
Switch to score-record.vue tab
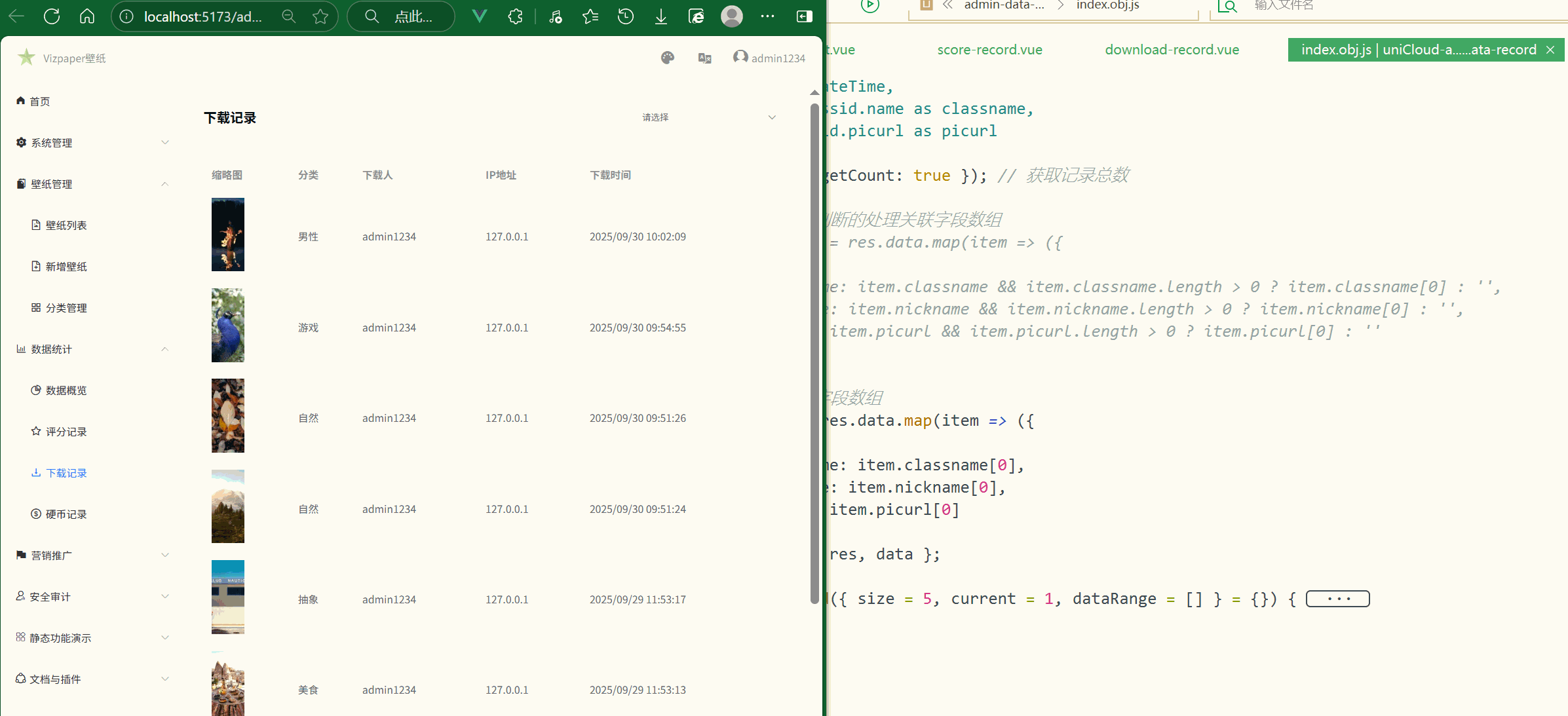click(989, 50)
